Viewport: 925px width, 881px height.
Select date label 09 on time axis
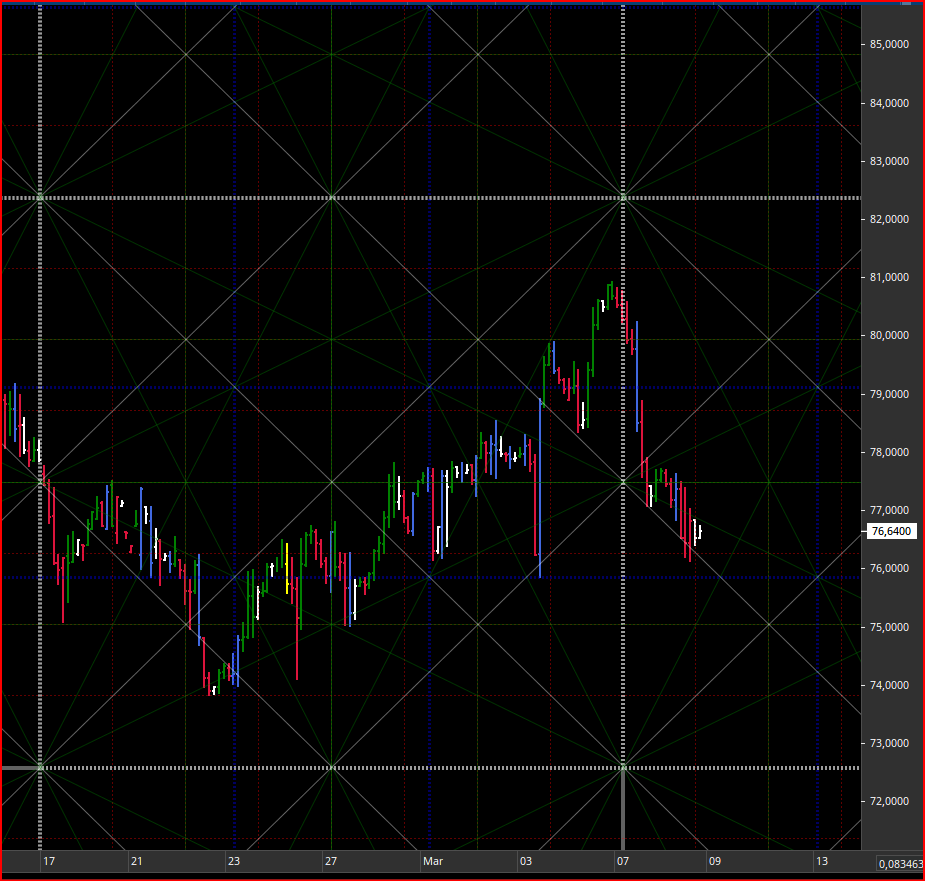(x=715, y=861)
